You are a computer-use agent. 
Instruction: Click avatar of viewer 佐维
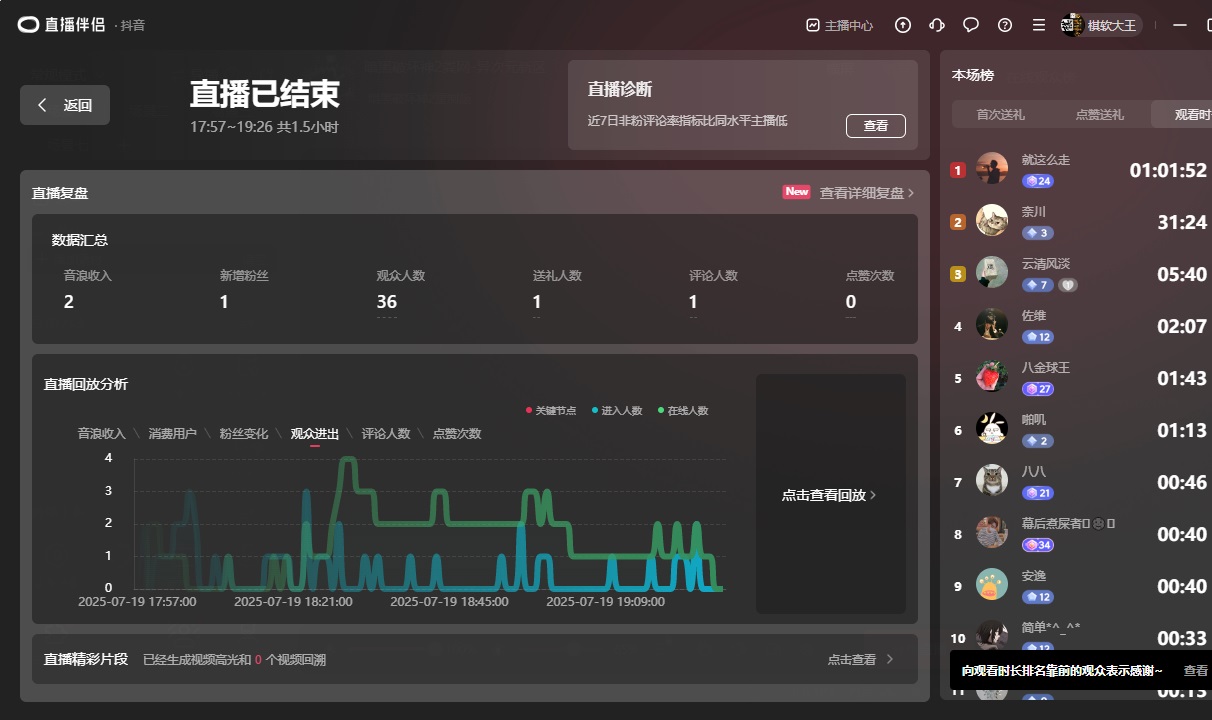[x=992, y=324]
